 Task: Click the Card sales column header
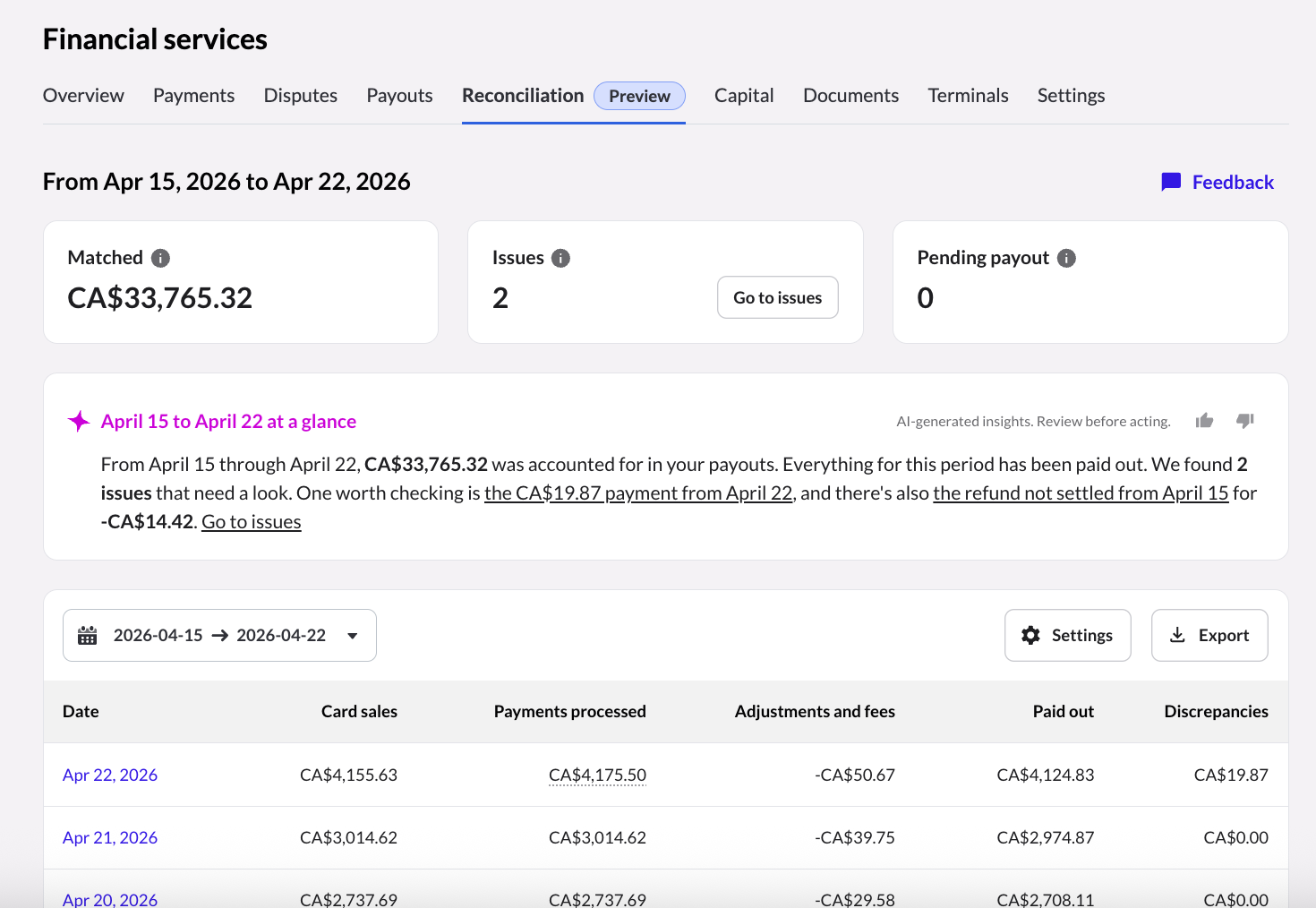[359, 712]
